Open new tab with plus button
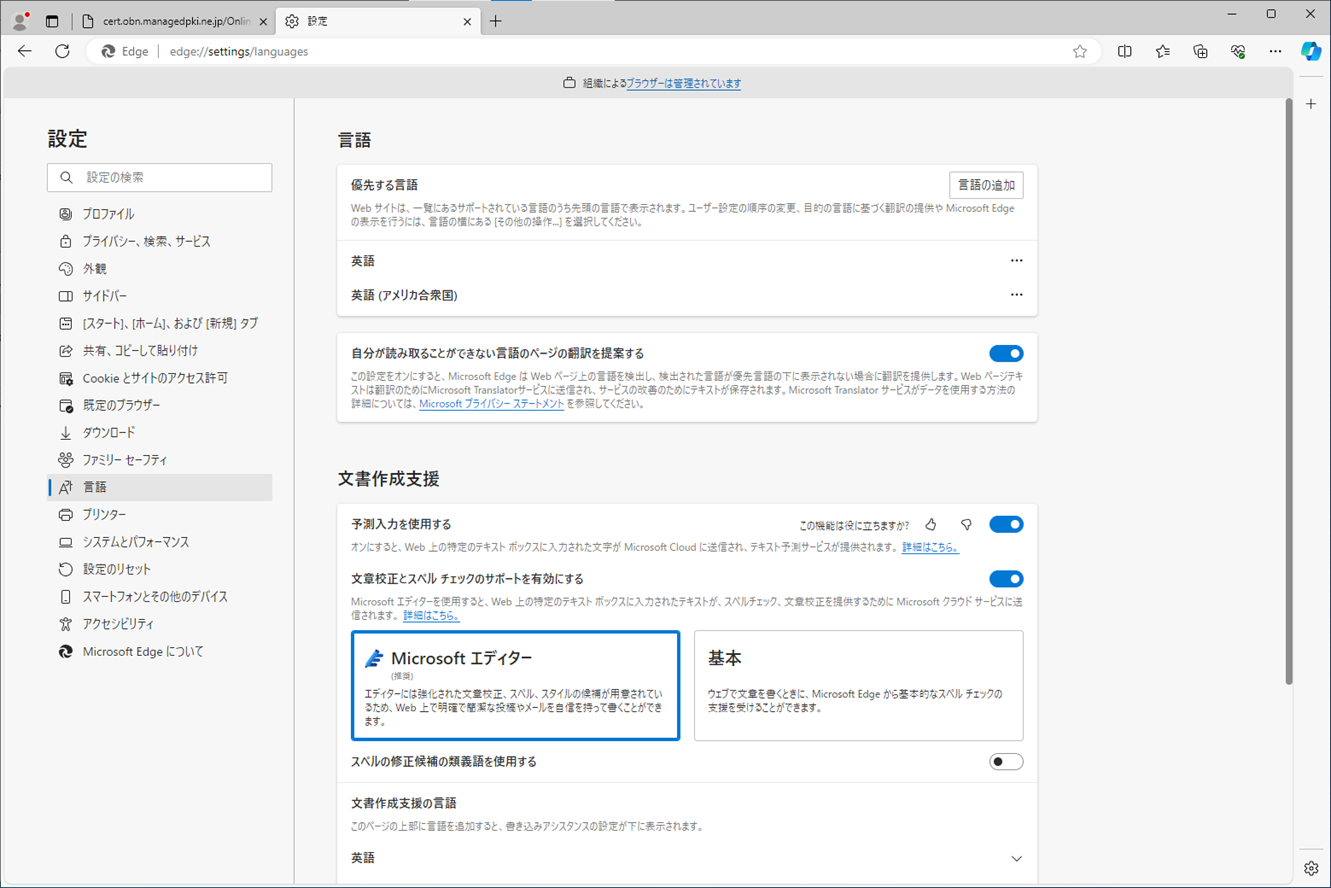 [496, 21]
